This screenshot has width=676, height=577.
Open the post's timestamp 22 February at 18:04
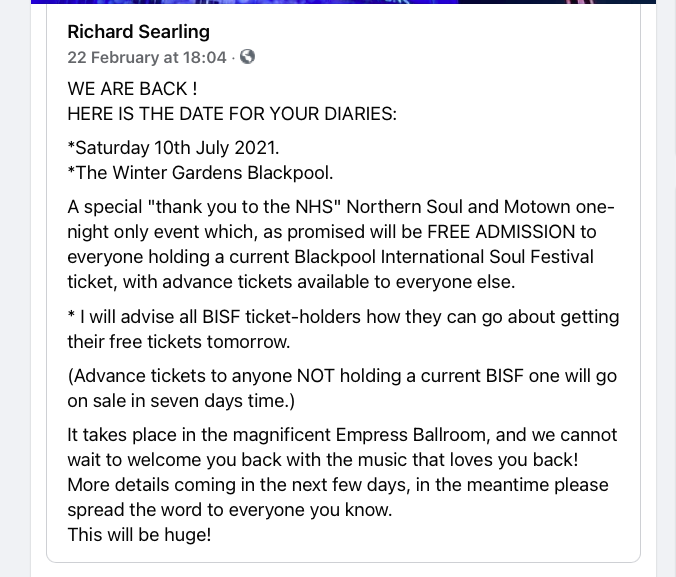tap(147, 57)
